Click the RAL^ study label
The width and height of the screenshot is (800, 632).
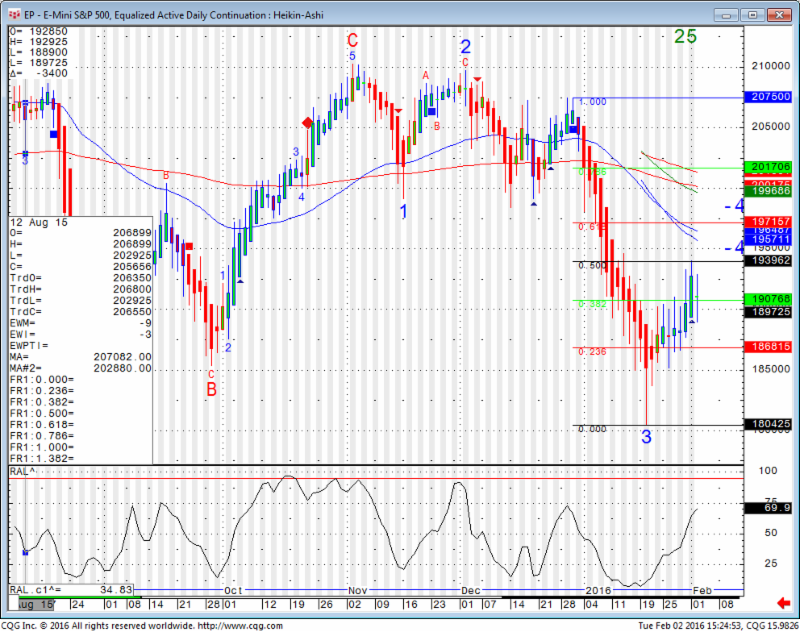point(23,472)
